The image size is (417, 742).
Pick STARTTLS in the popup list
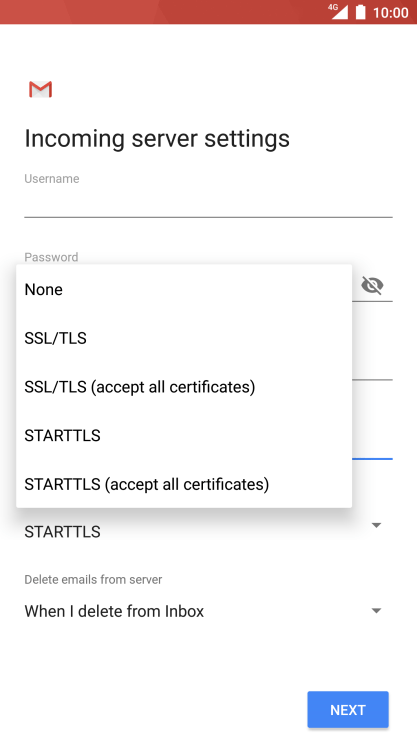tap(184, 435)
